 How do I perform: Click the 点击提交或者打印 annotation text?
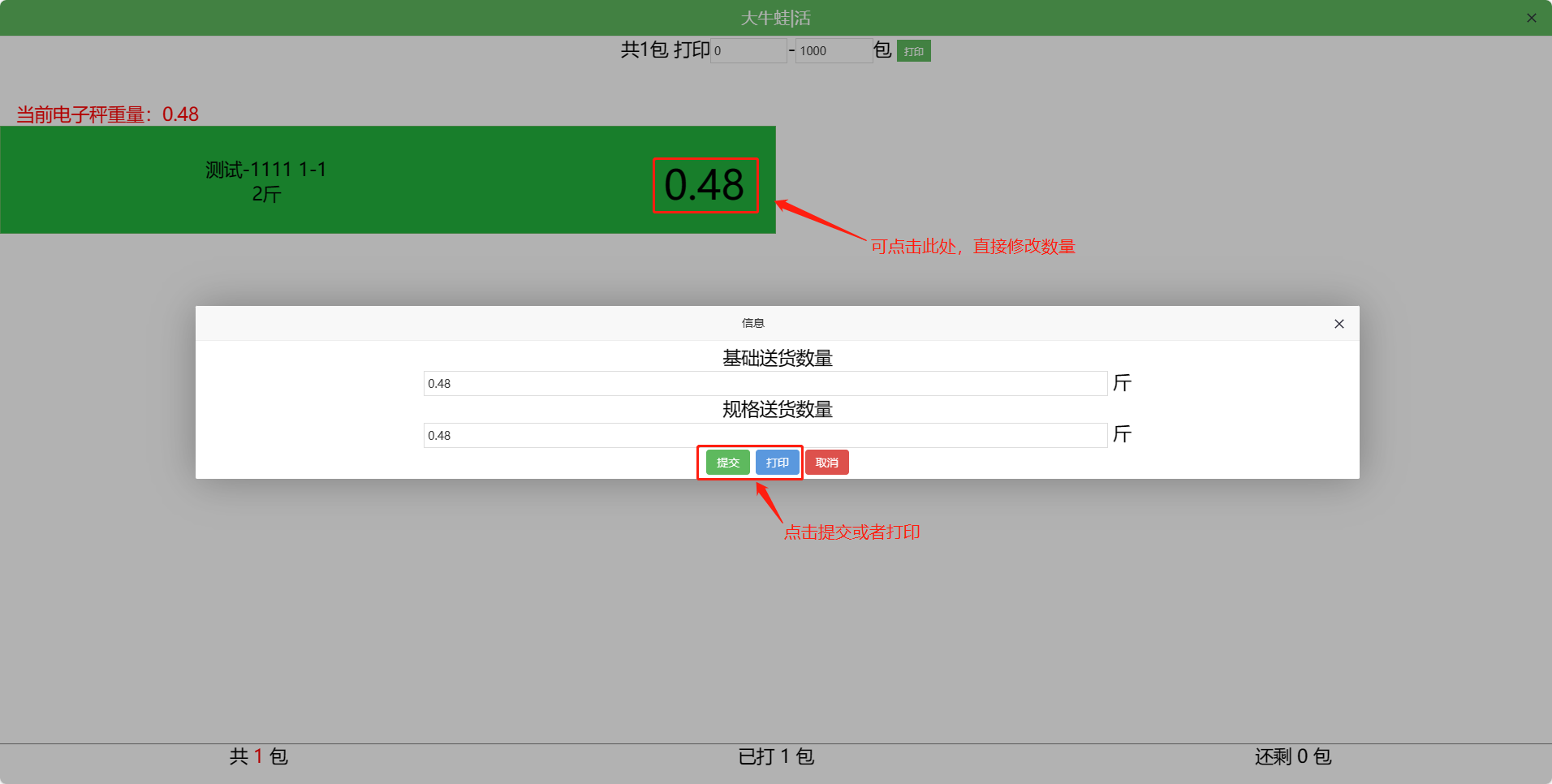pyautogui.click(x=851, y=532)
